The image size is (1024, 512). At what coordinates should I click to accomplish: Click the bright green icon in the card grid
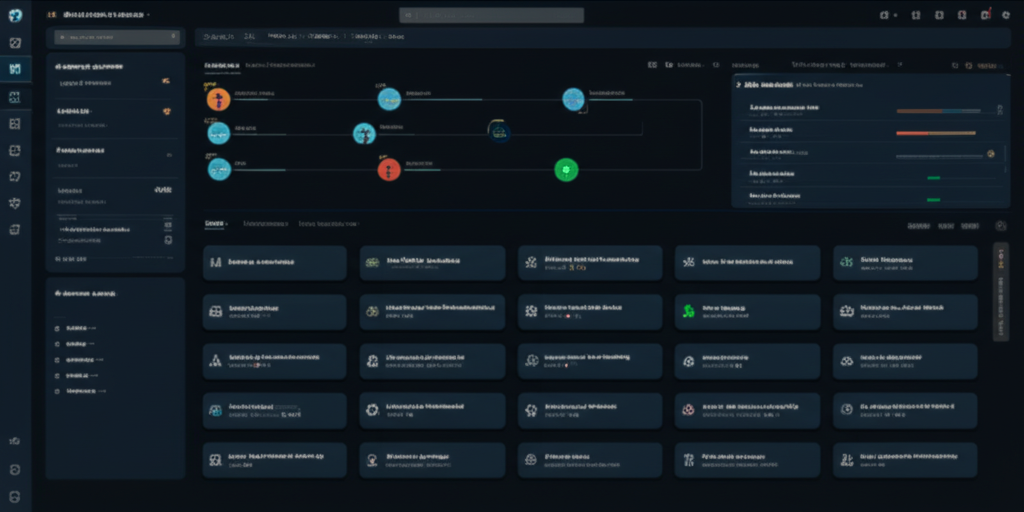click(688, 311)
